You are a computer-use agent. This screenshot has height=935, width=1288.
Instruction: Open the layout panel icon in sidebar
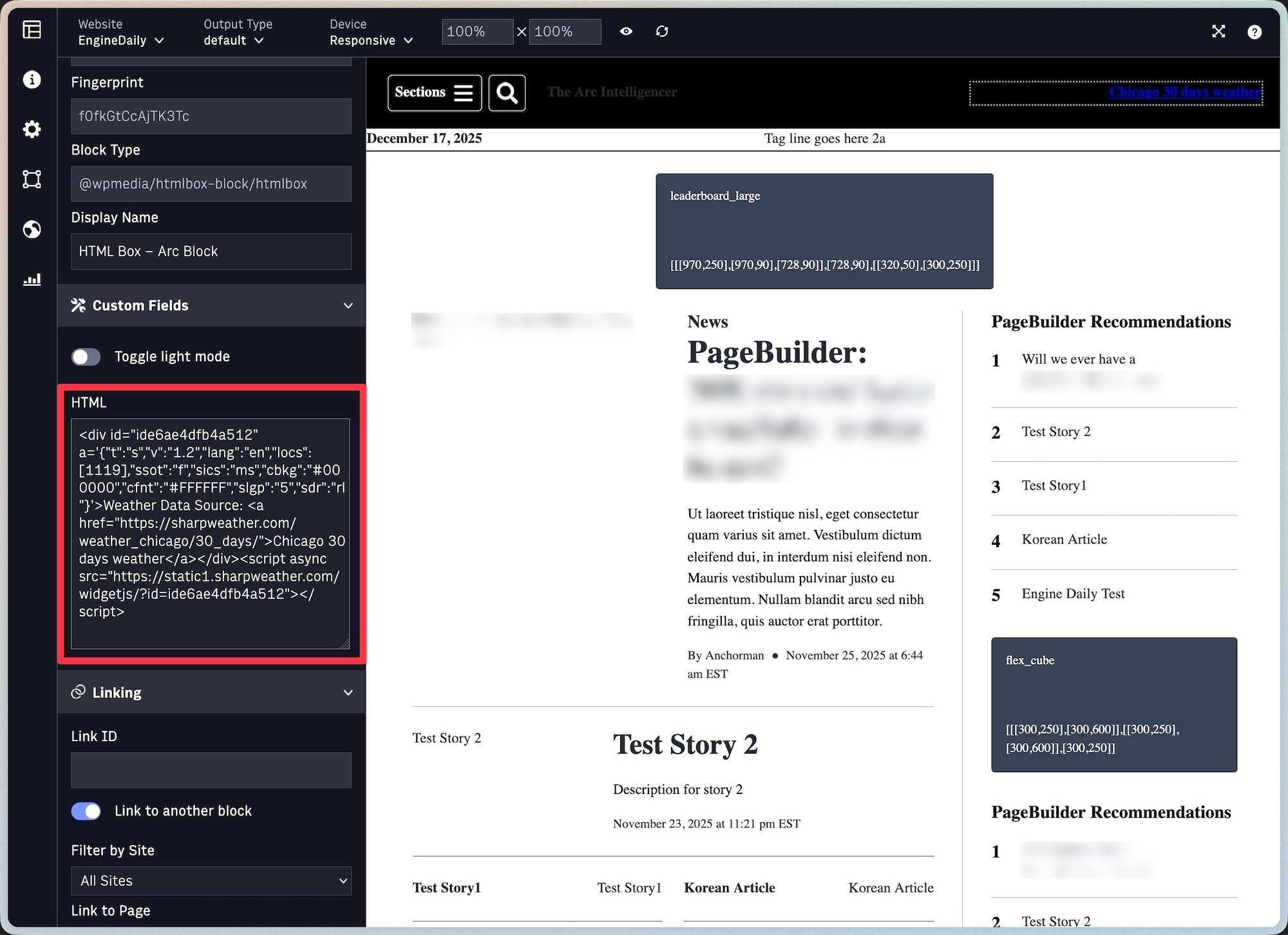tap(32, 30)
